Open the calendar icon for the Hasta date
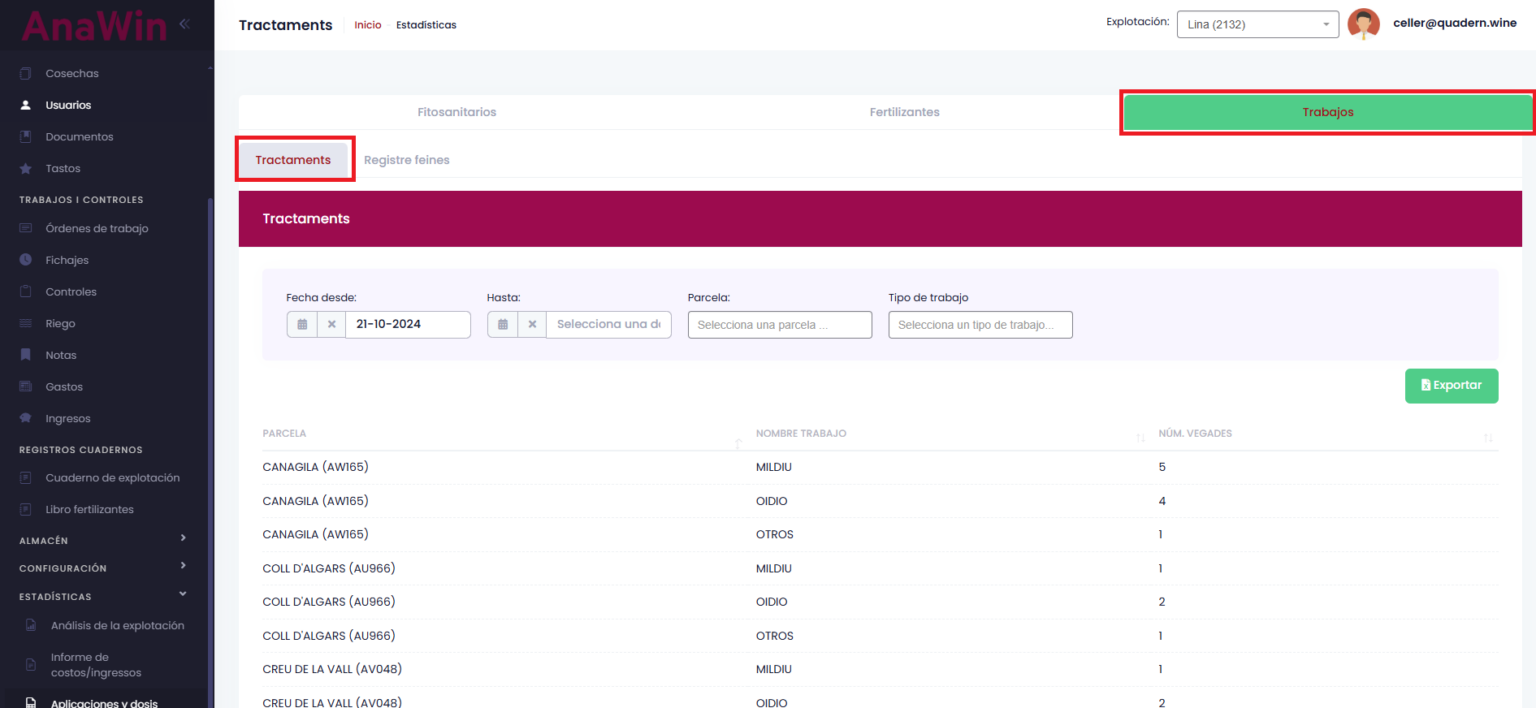Viewport: 1536px width, 708px height. pyautogui.click(x=503, y=324)
